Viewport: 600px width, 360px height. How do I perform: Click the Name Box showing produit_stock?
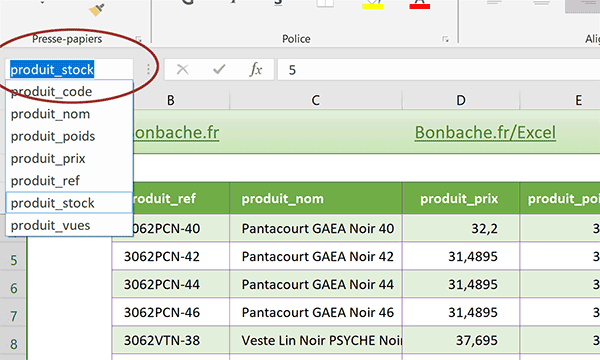69,70
